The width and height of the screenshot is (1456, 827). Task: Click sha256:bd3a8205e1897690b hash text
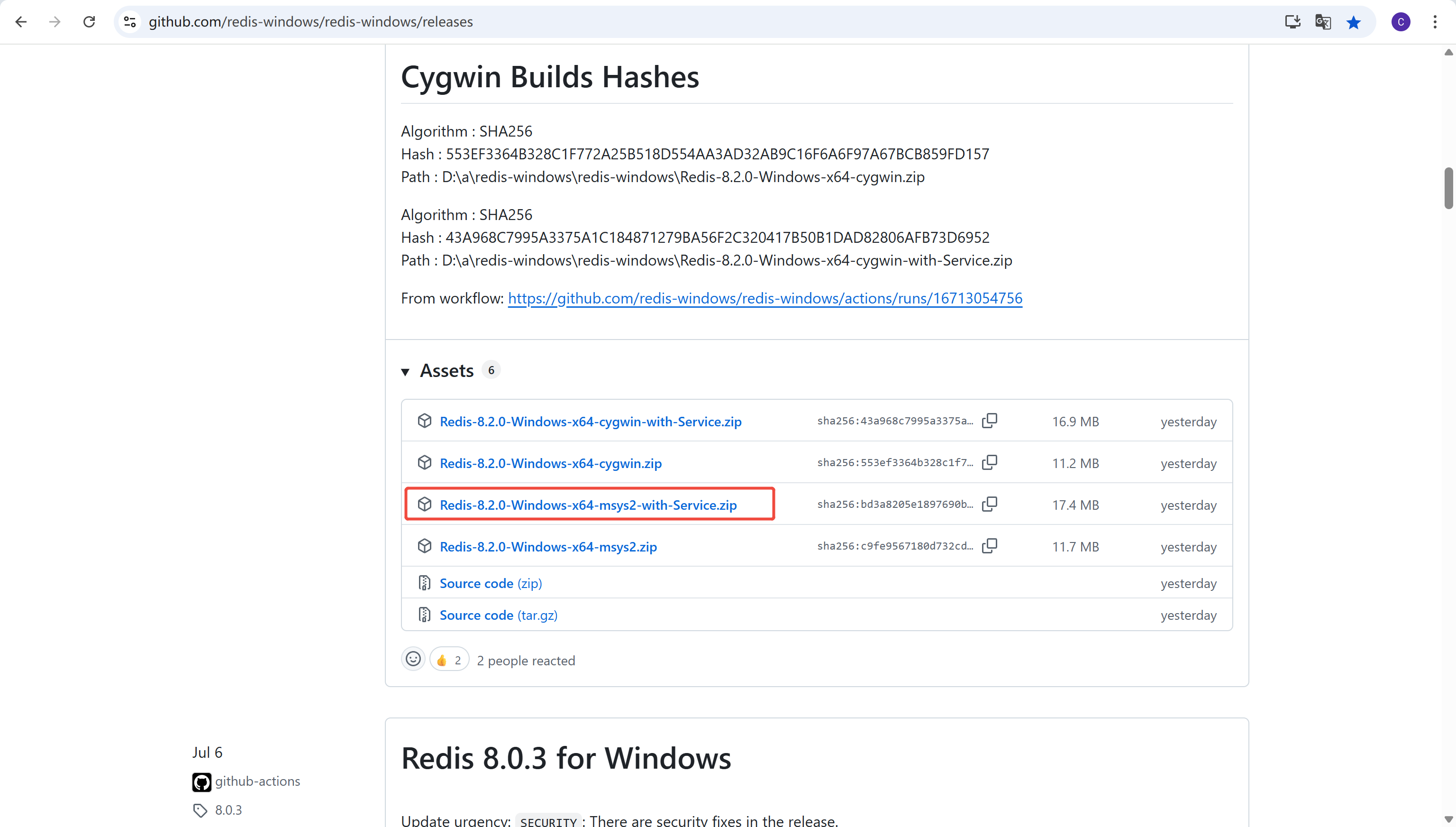point(895,505)
